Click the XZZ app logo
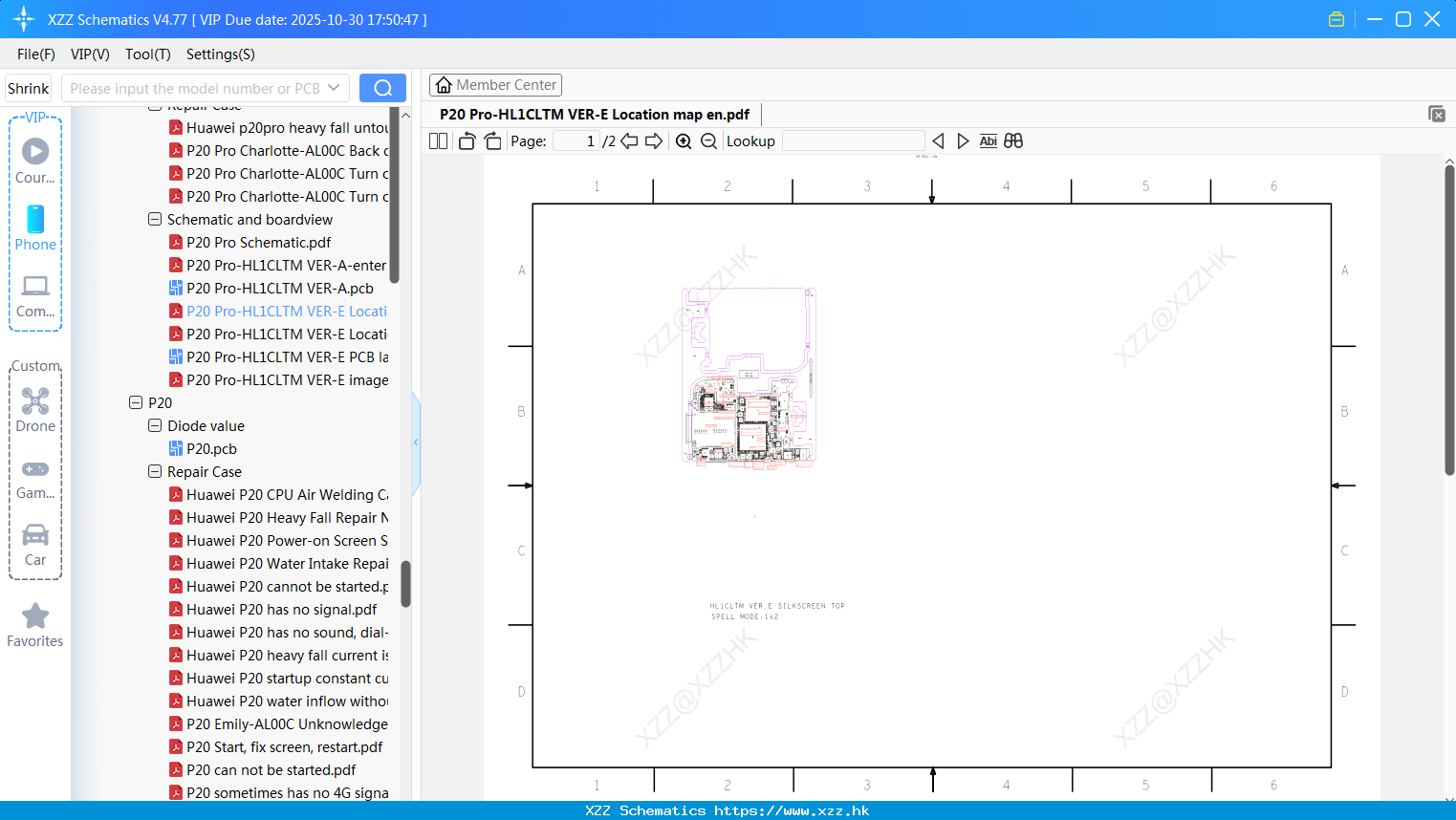Image resolution: width=1456 pixels, height=820 pixels. tap(24, 19)
